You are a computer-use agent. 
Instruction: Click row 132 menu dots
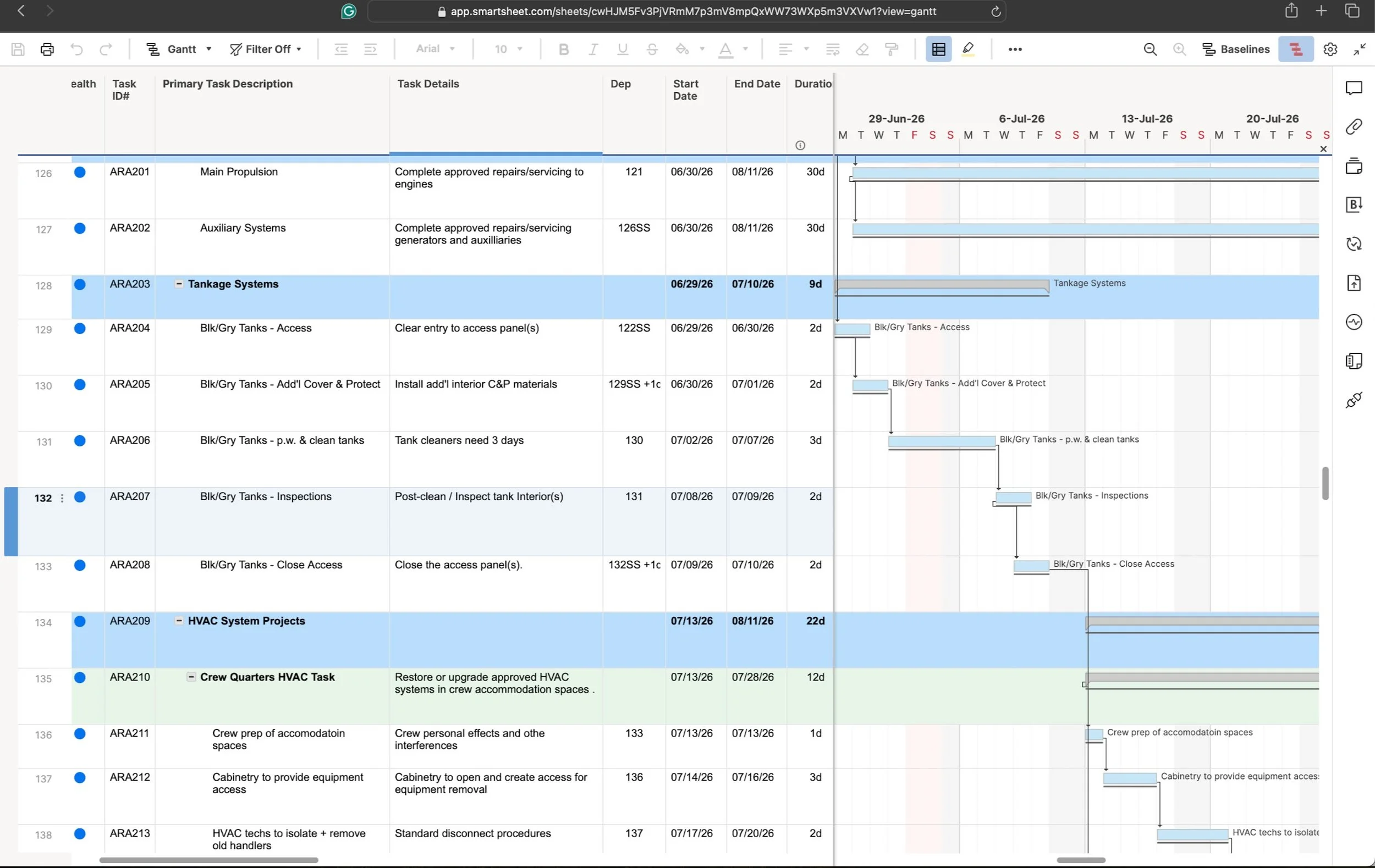pyautogui.click(x=62, y=498)
